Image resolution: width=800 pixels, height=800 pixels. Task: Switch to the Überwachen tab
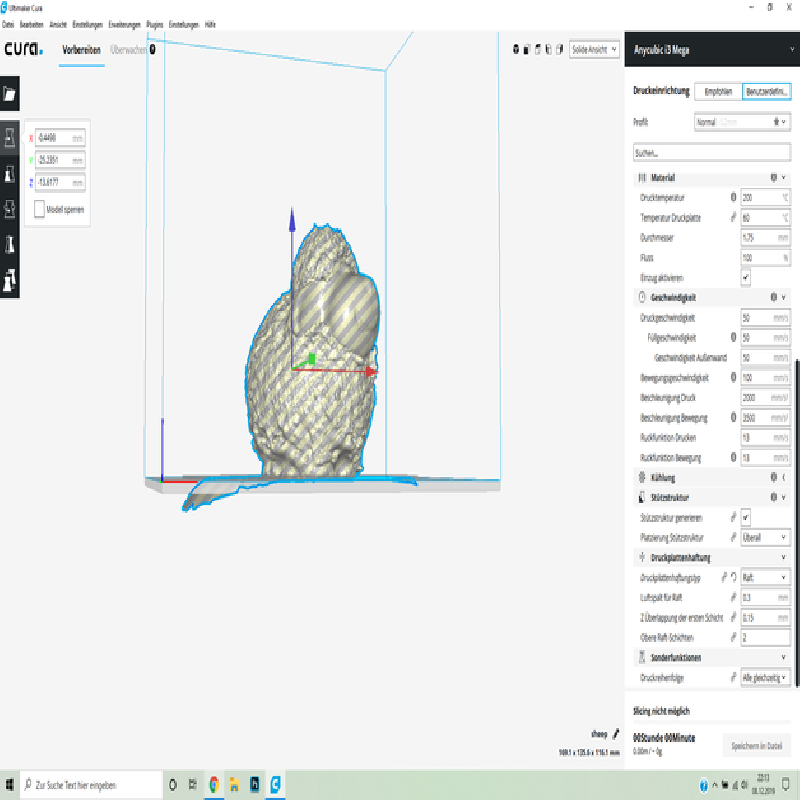131,49
